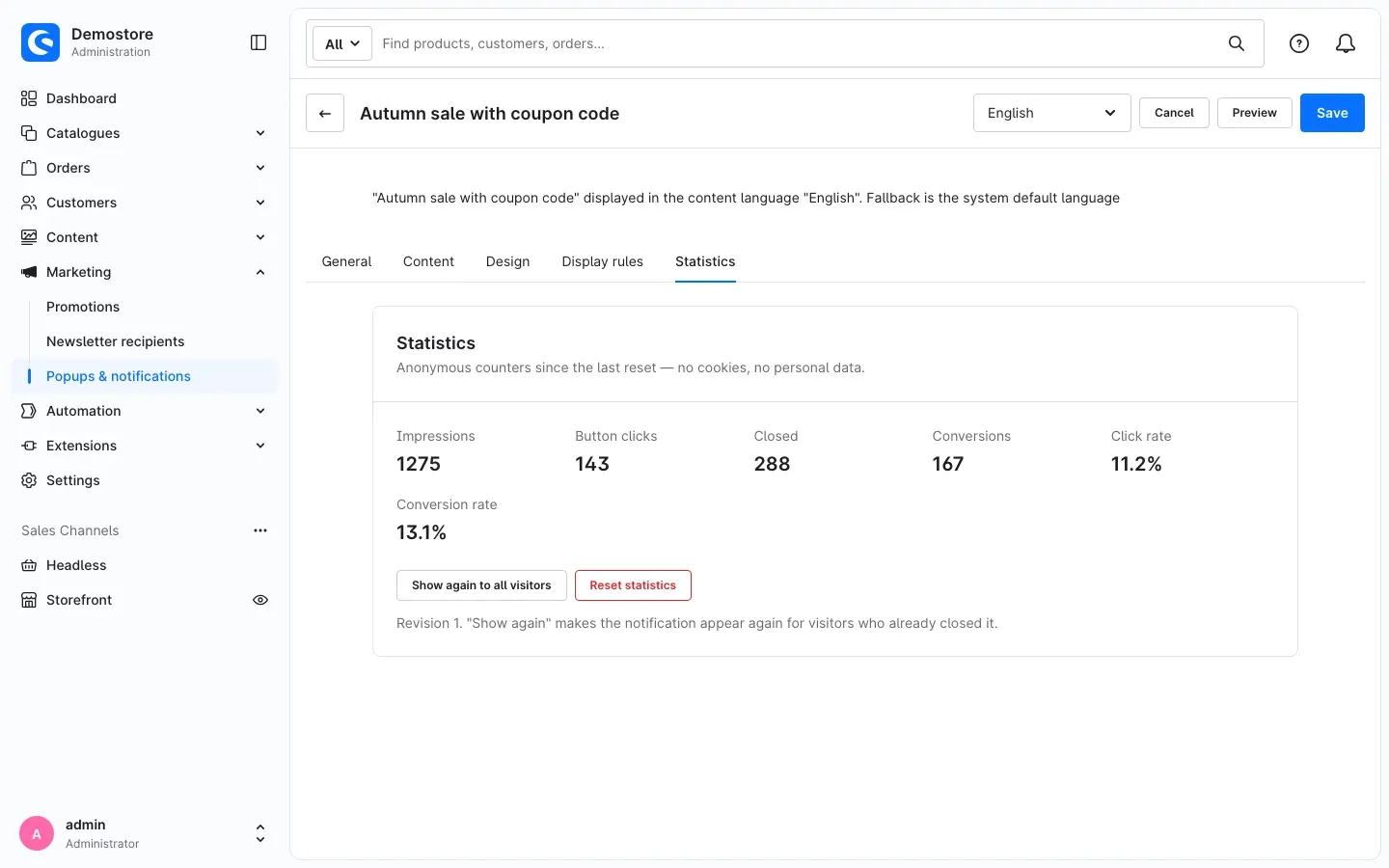Click the Demostore logo icon
1389x868 pixels.
point(41,42)
